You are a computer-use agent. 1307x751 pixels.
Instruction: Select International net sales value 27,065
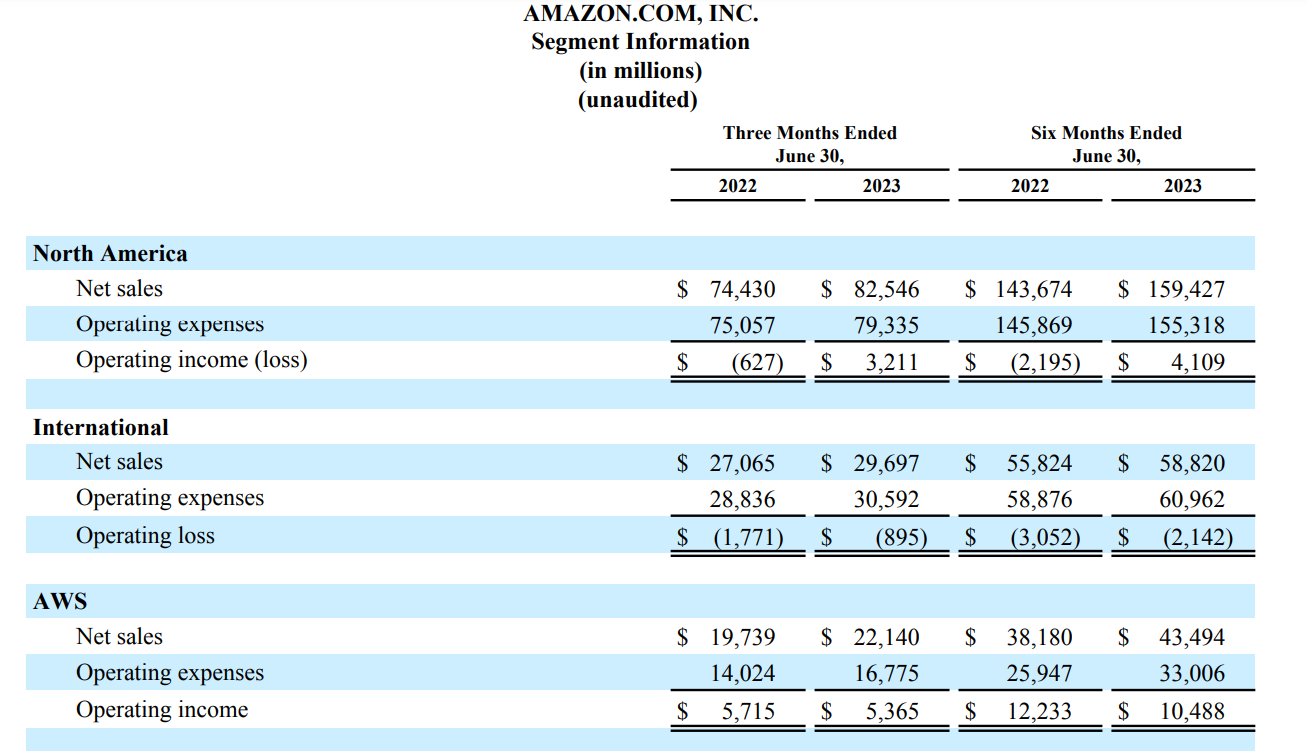click(x=742, y=464)
